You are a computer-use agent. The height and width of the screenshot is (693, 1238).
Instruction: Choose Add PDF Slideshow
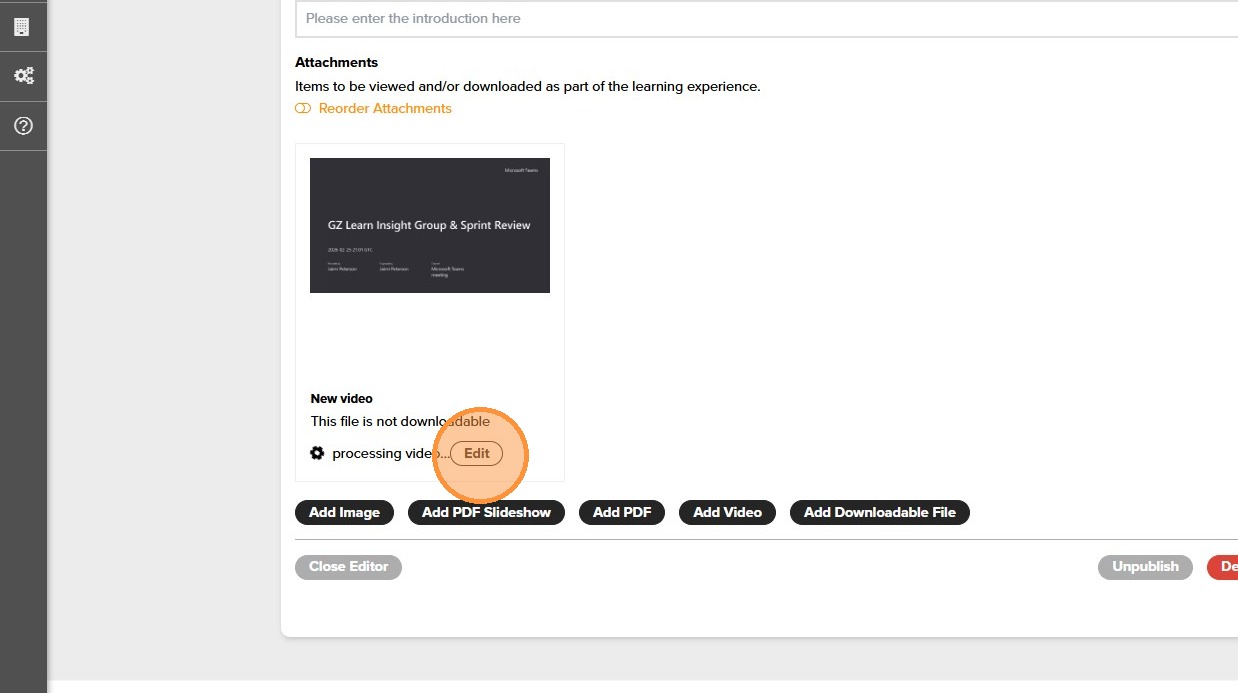point(486,512)
